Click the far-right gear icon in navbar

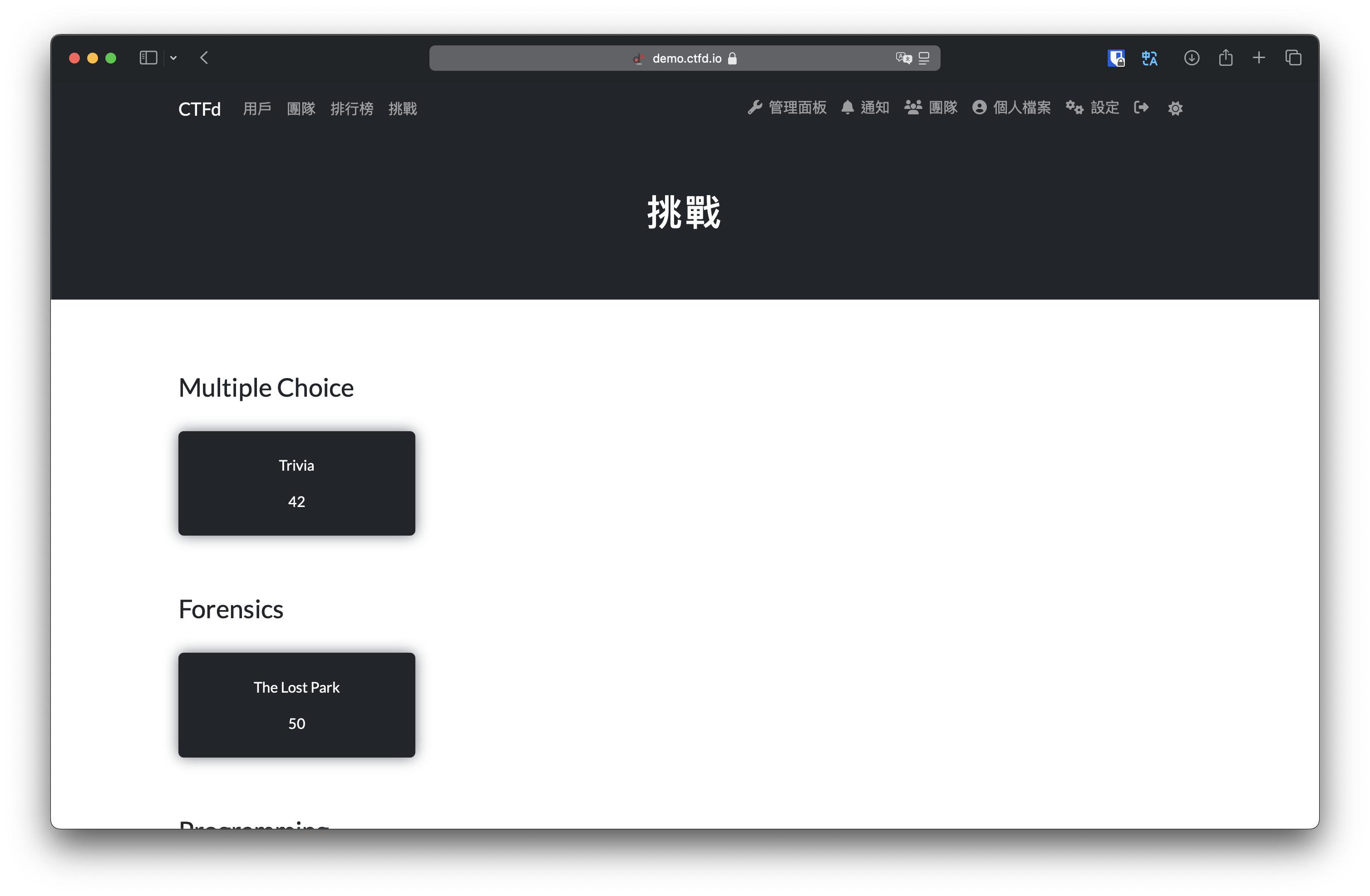point(1175,108)
